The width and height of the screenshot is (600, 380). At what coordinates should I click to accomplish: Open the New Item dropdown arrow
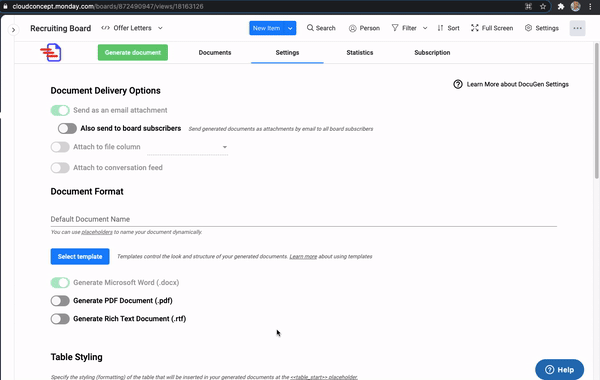click(x=290, y=28)
